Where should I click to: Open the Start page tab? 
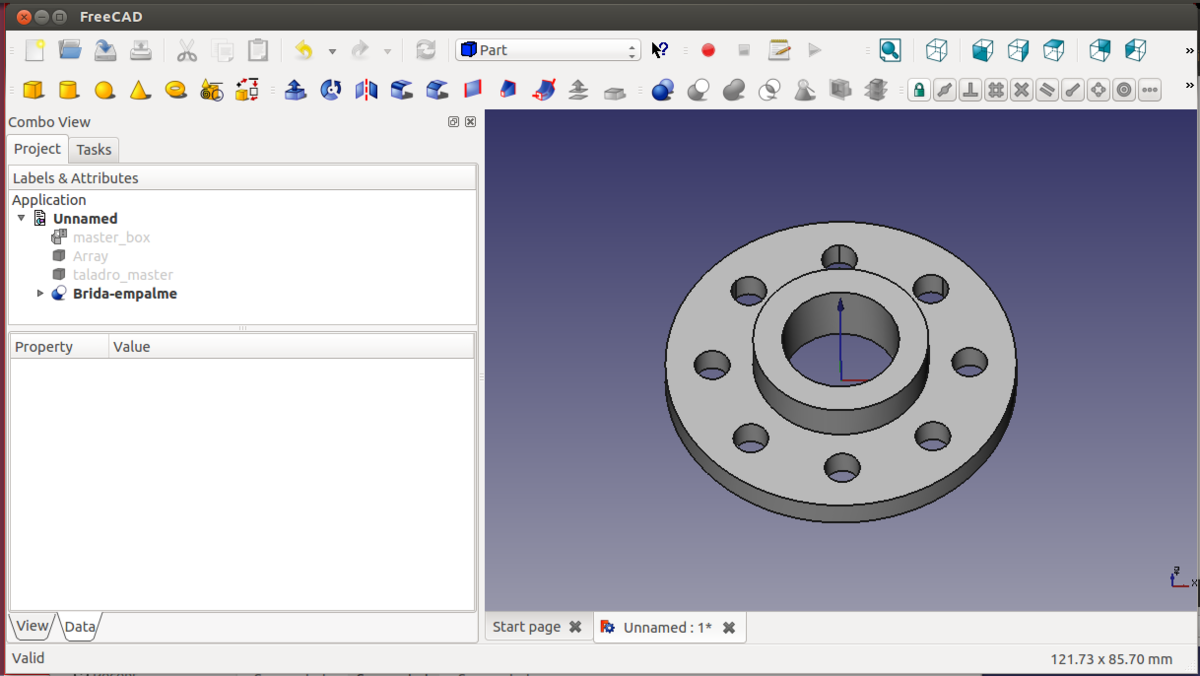point(526,627)
